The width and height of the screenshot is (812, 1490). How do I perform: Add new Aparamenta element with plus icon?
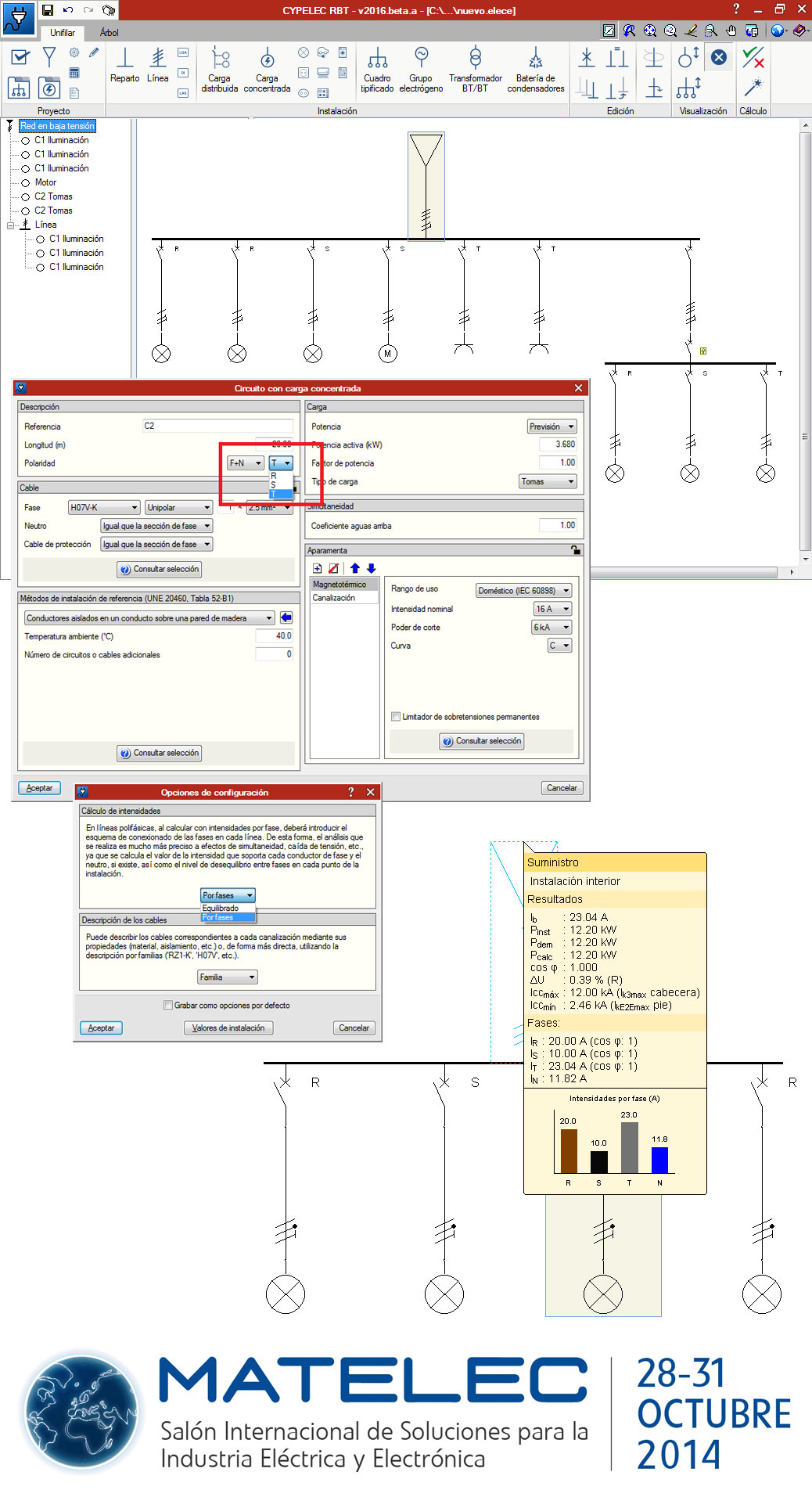(x=317, y=568)
